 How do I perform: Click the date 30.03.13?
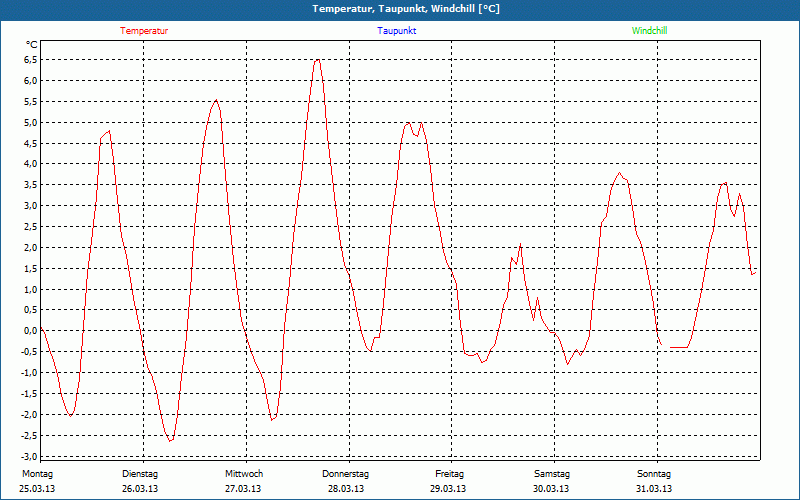click(x=551, y=489)
